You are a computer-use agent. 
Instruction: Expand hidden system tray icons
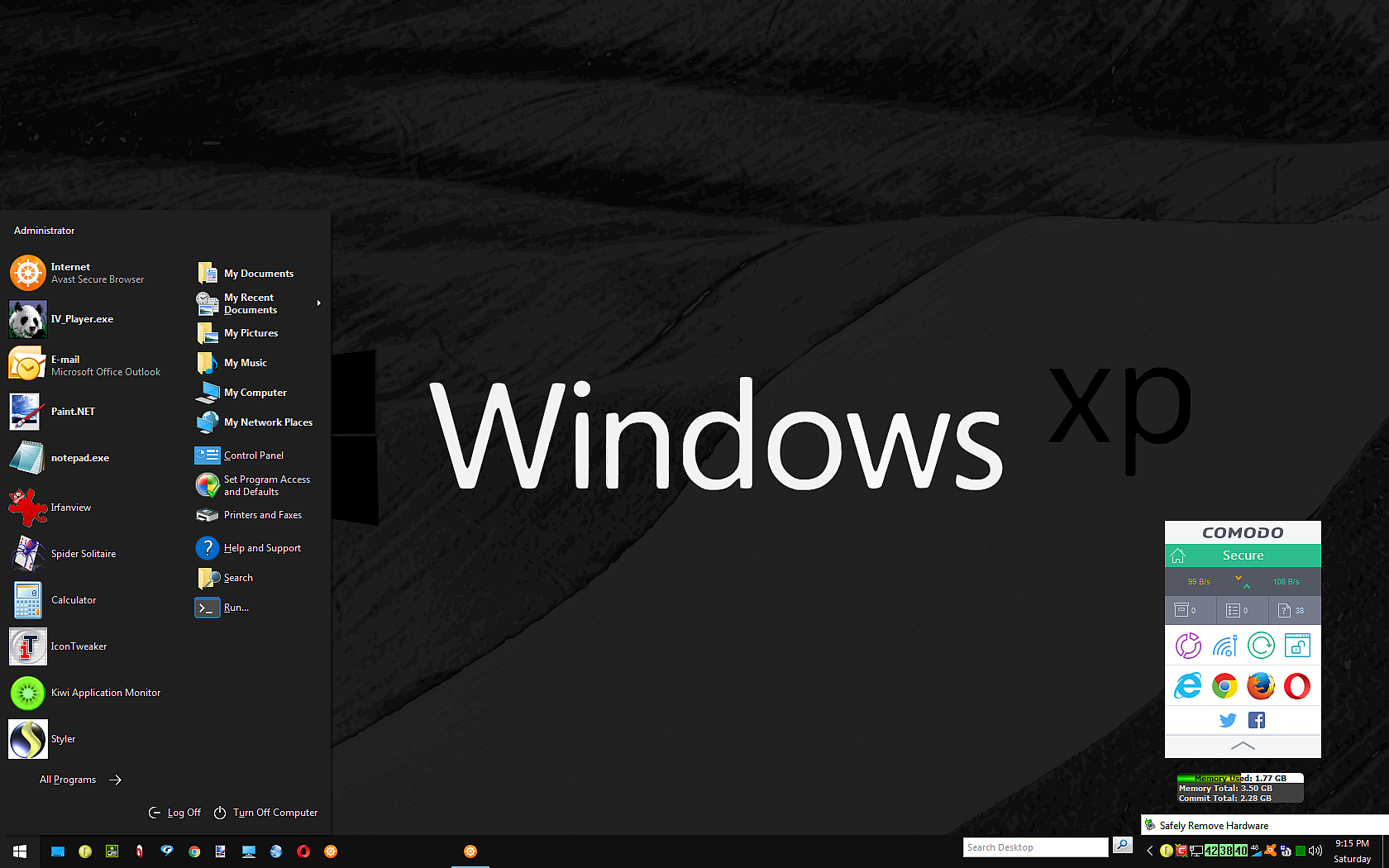pos(1149,851)
